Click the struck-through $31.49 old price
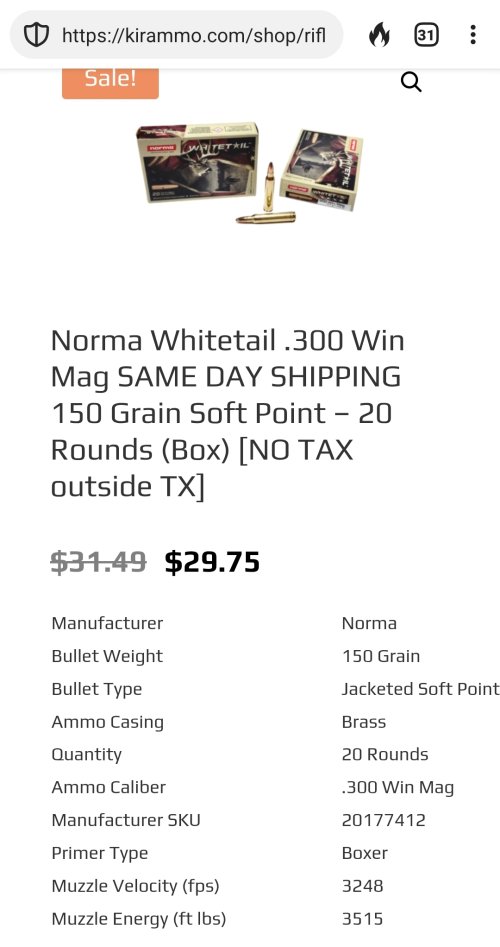The height and width of the screenshot is (947, 500). point(98,562)
